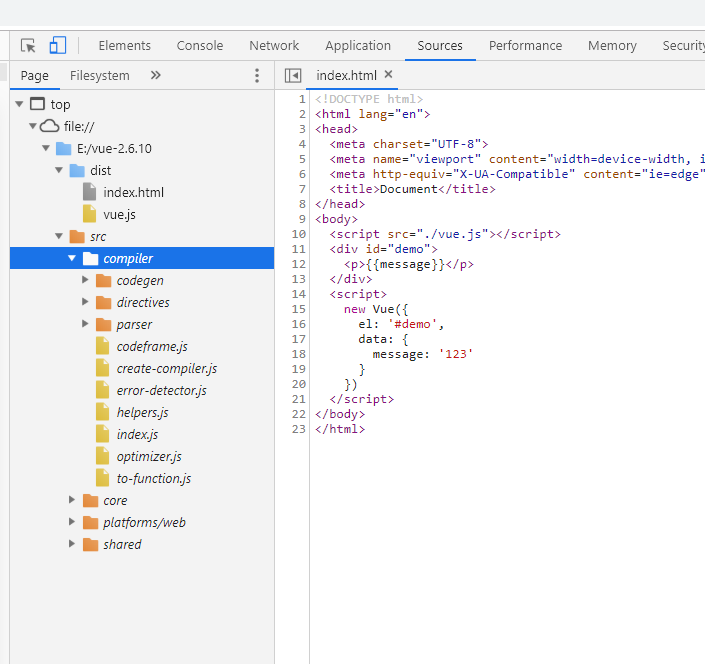Click the Document title text on line 7
This screenshot has width=705, height=664.
tap(409, 189)
